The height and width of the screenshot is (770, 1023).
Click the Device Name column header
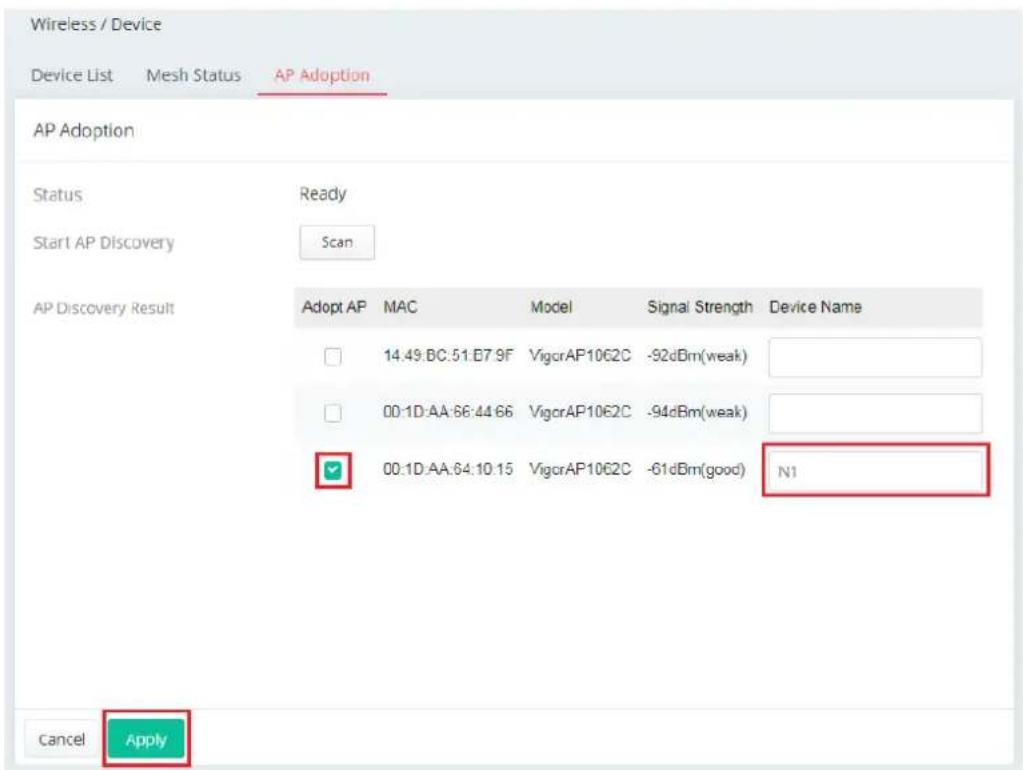pos(816,307)
